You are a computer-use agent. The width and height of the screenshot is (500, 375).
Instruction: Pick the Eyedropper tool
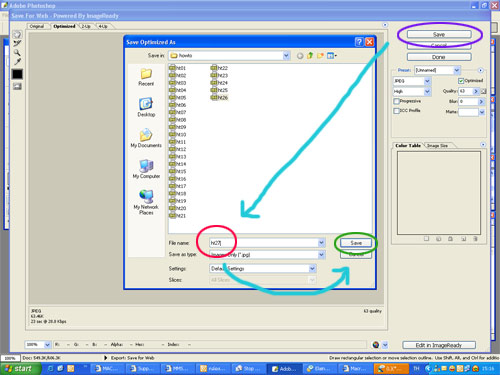(17, 62)
